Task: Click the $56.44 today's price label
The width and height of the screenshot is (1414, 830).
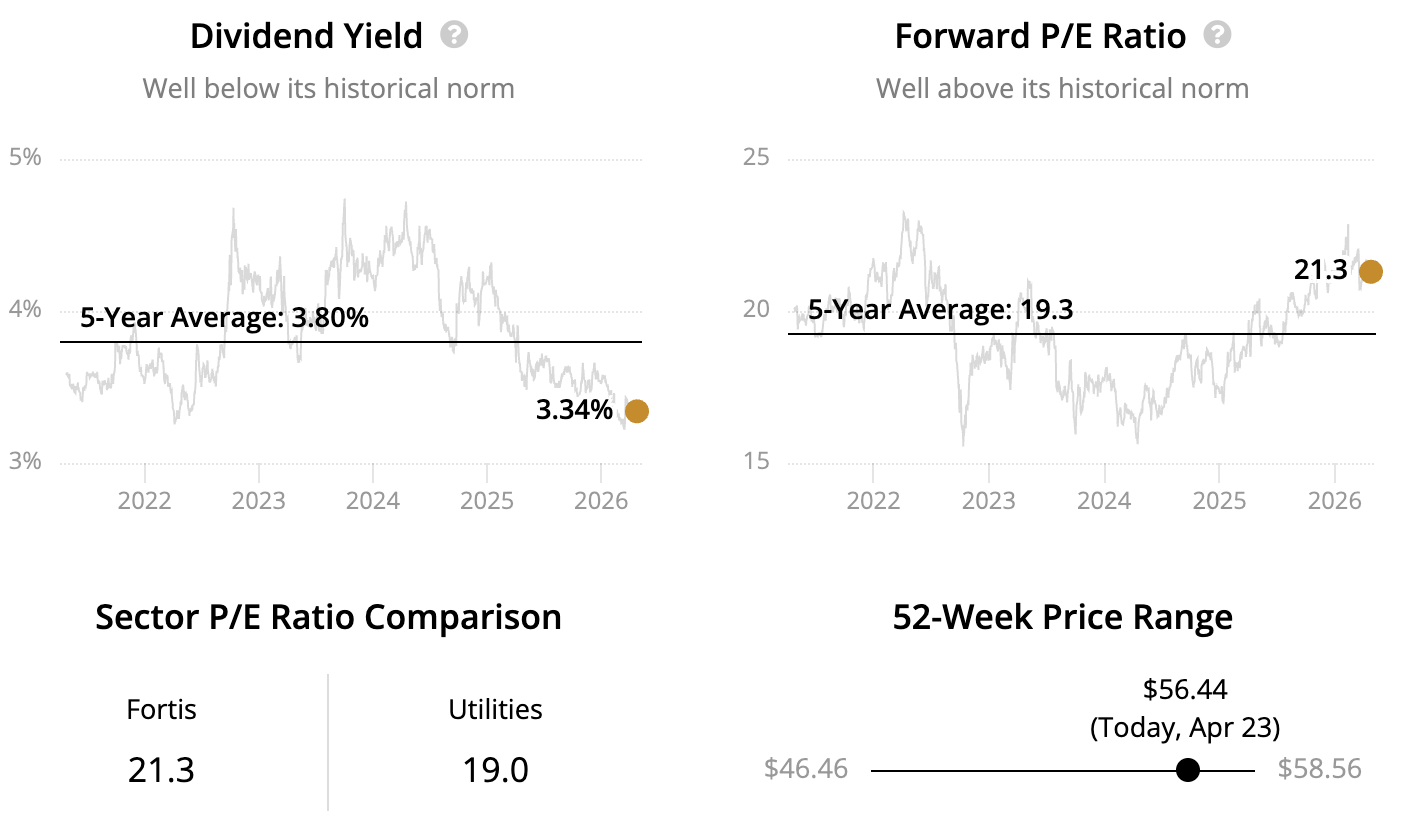Action: 1185,689
